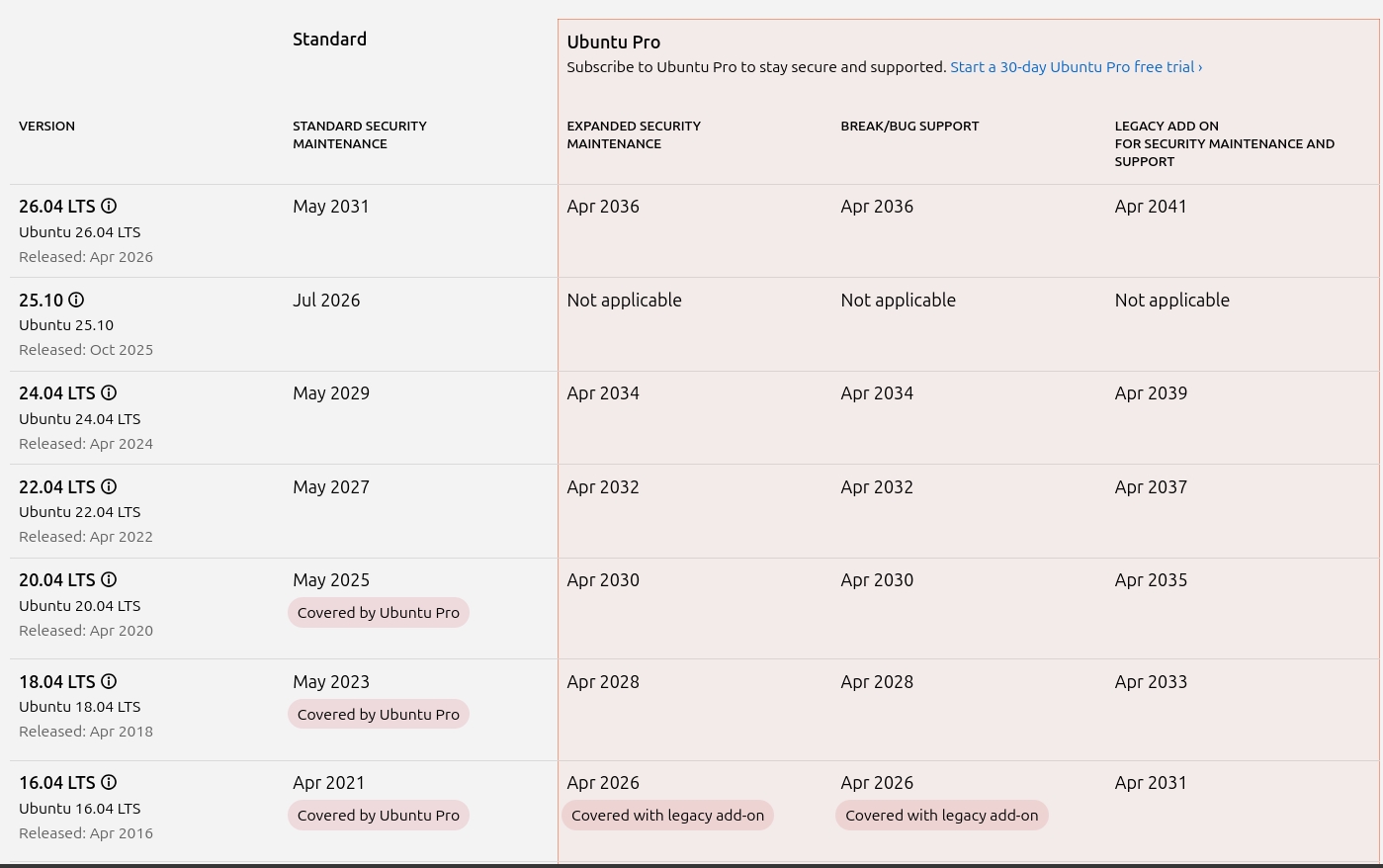
Task: Click the "Apr 2037" legacy date
Action: 1151,486
